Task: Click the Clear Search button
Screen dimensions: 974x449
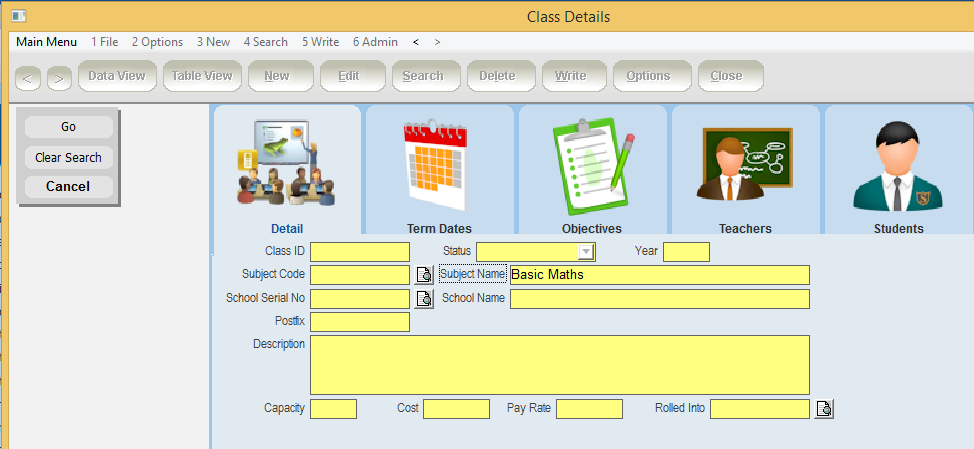Action: [x=68, y=157]
